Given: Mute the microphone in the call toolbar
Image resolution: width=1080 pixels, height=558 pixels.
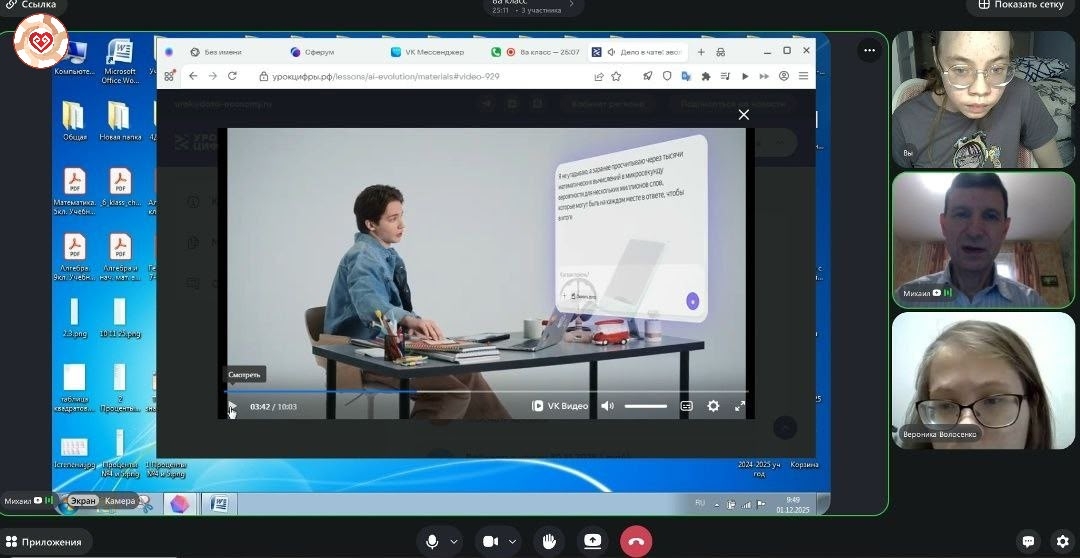Looking at the screenshot, I should click(432, 541).
